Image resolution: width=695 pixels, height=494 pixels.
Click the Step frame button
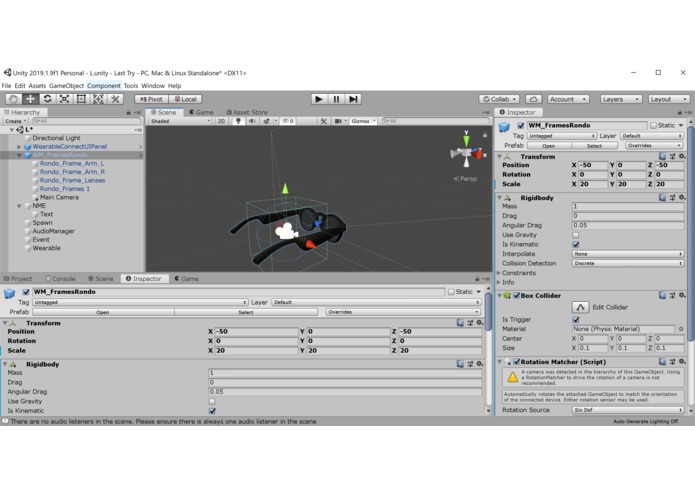coord(353,99)
